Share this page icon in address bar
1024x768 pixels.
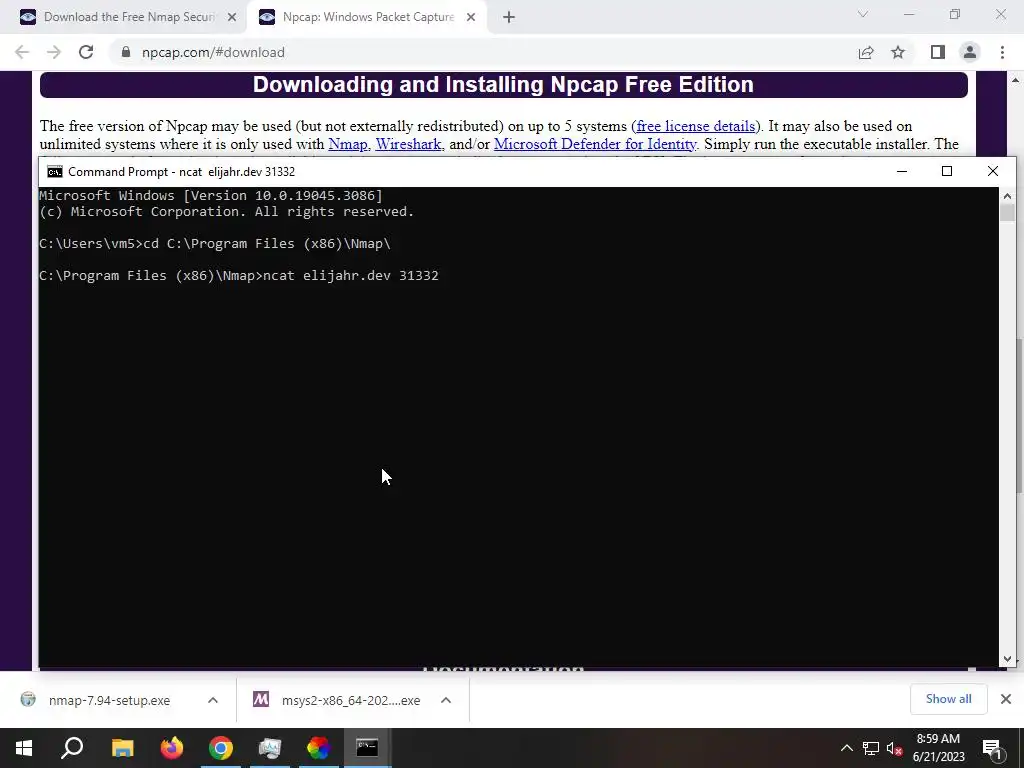[x=866, y=52]
